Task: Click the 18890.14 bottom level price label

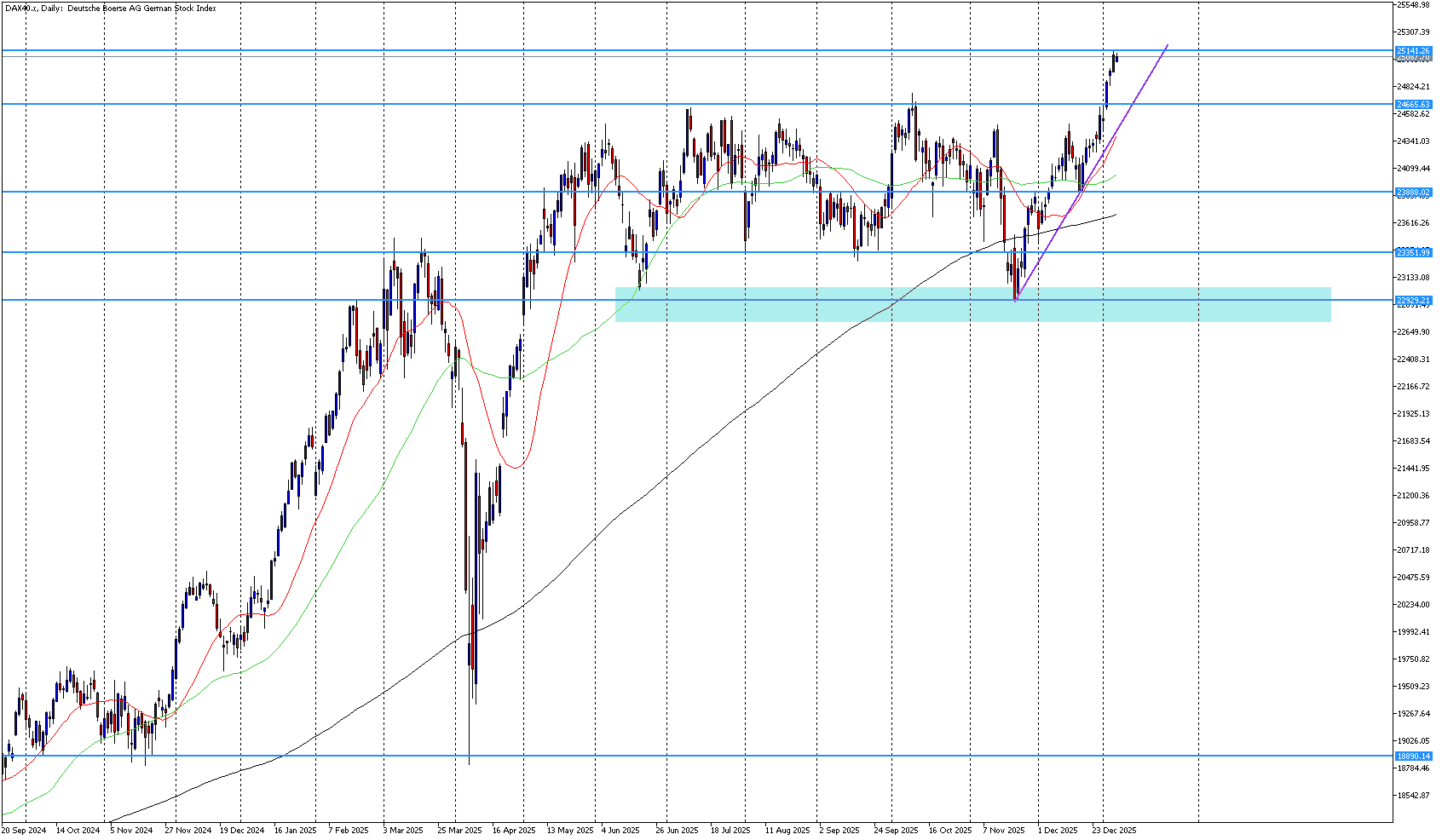Action: coord(1412,756)
